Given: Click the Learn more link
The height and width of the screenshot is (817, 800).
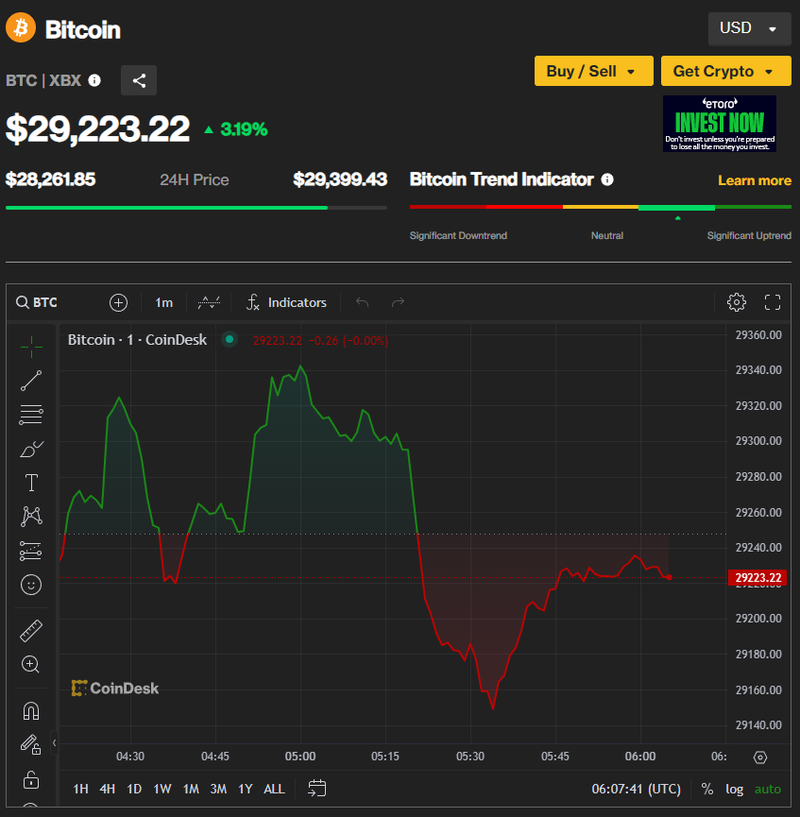Looking at the screenshot, I should tap(754, 180).
